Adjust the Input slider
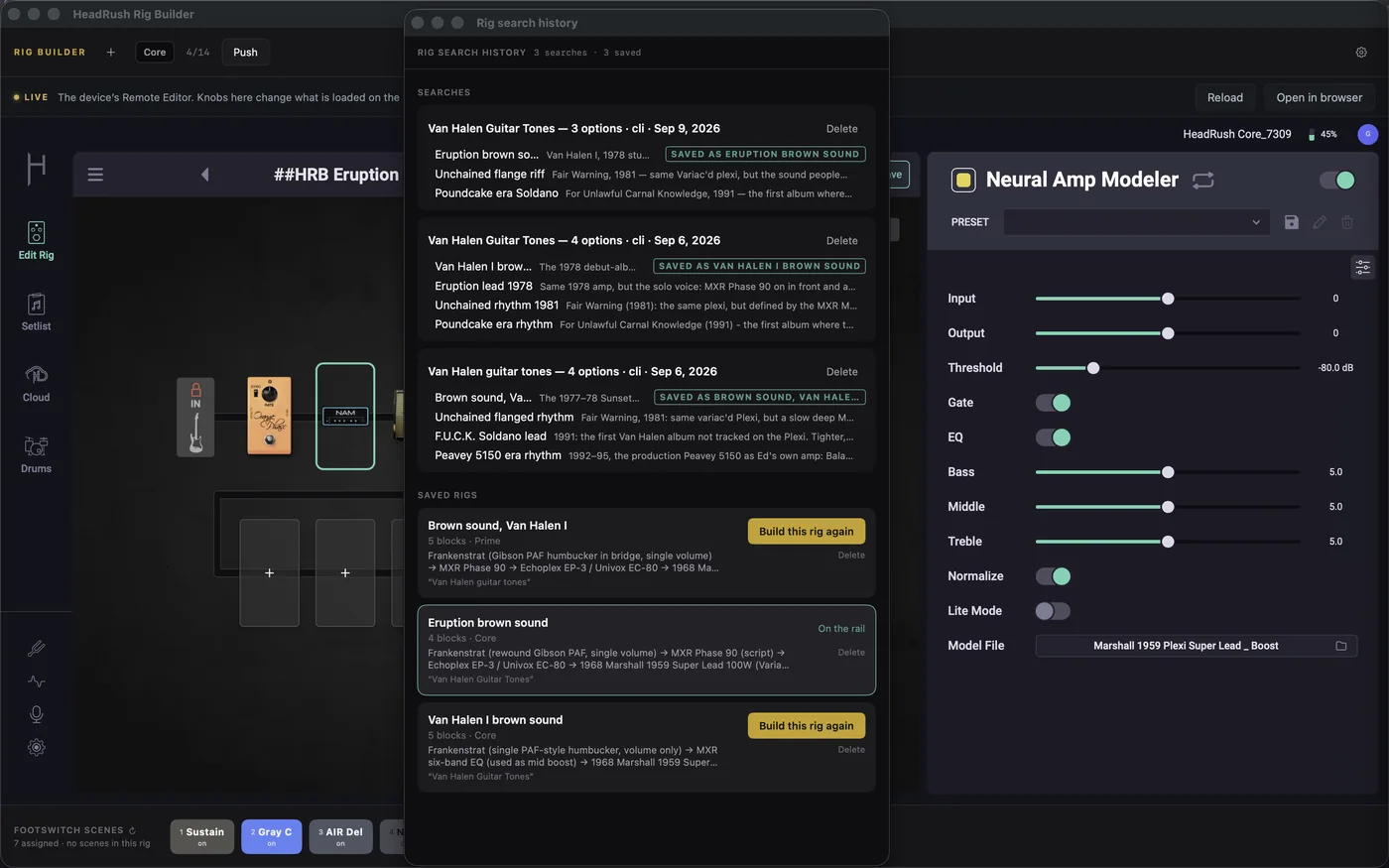This screenshot has width=1389, height=868. [1168, 299]
